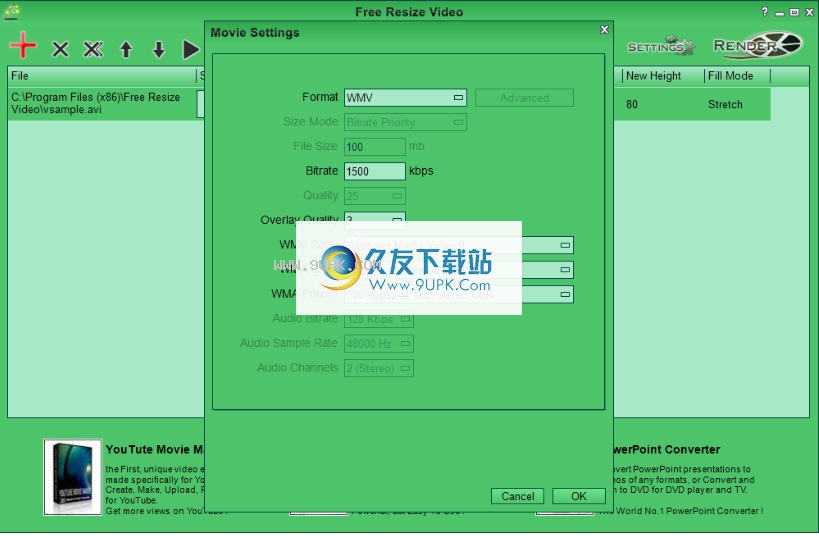Open the Audio Sample Rate 48000 Hz dropdown
819x536 pixels.
(379, 344)
